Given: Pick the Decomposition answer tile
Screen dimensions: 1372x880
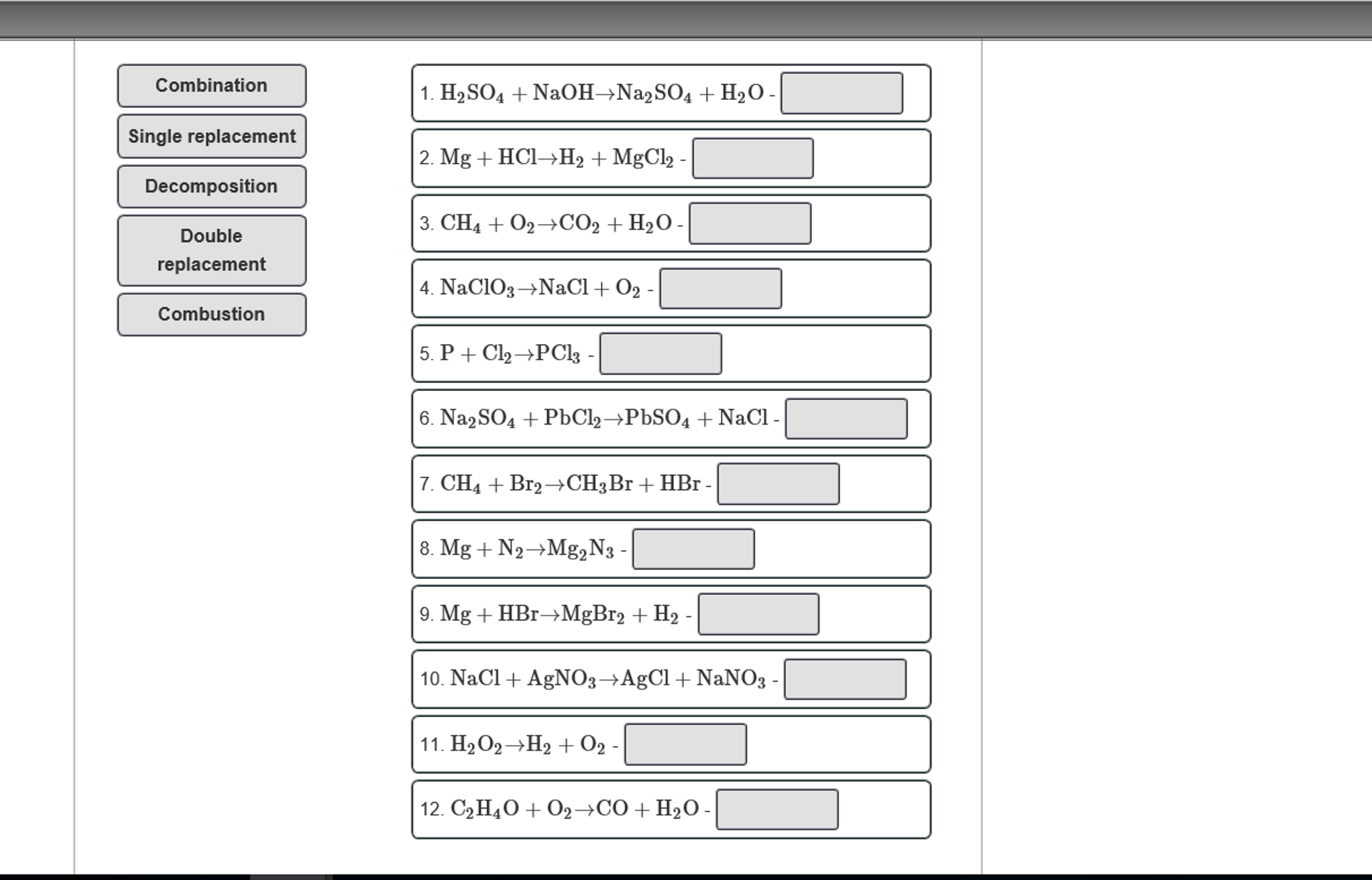Looking at the screenshot, I should click(x=211, y=186).
